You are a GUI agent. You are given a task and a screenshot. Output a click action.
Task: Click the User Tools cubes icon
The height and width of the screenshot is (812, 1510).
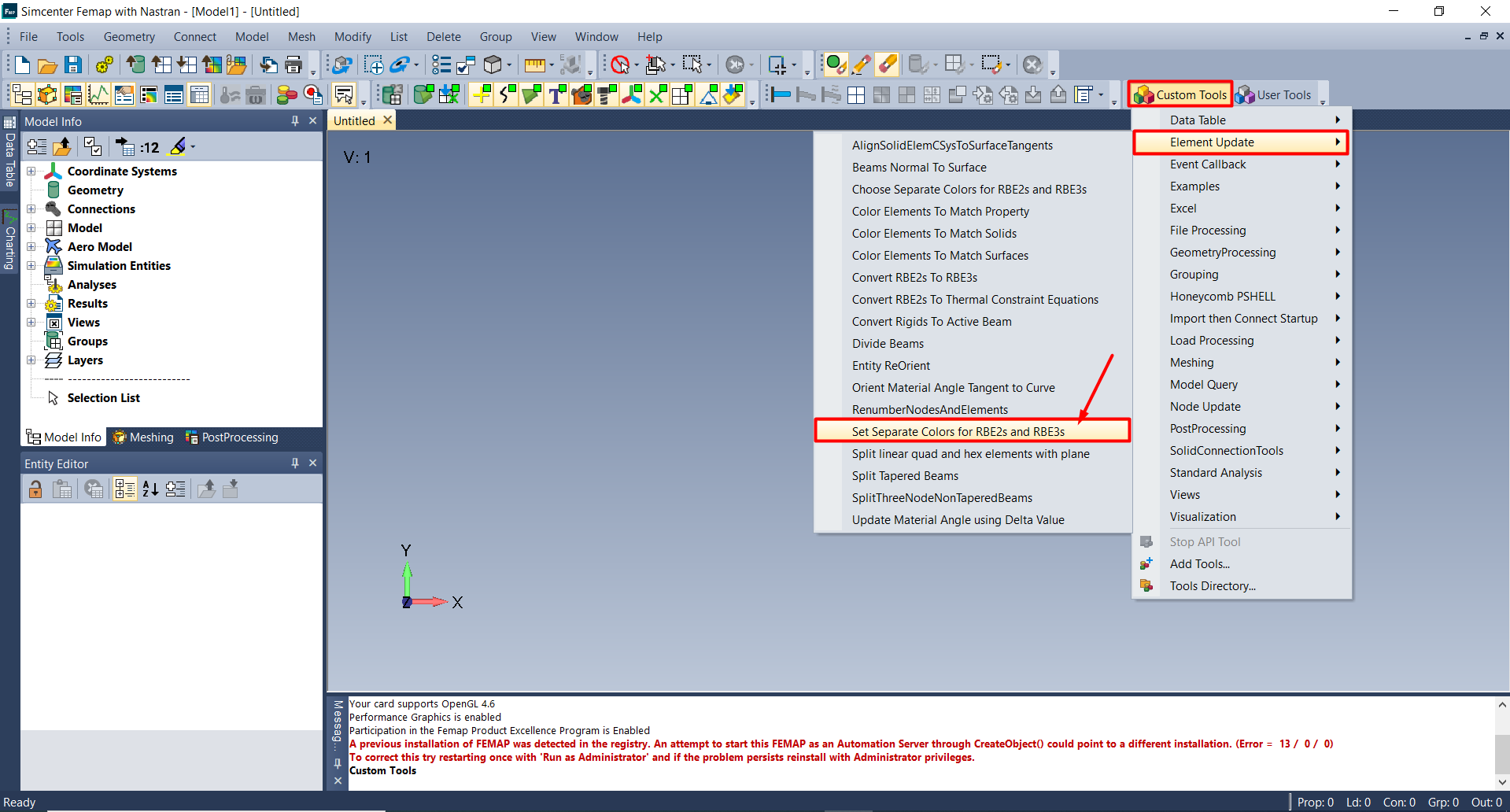click(1245, 95)
